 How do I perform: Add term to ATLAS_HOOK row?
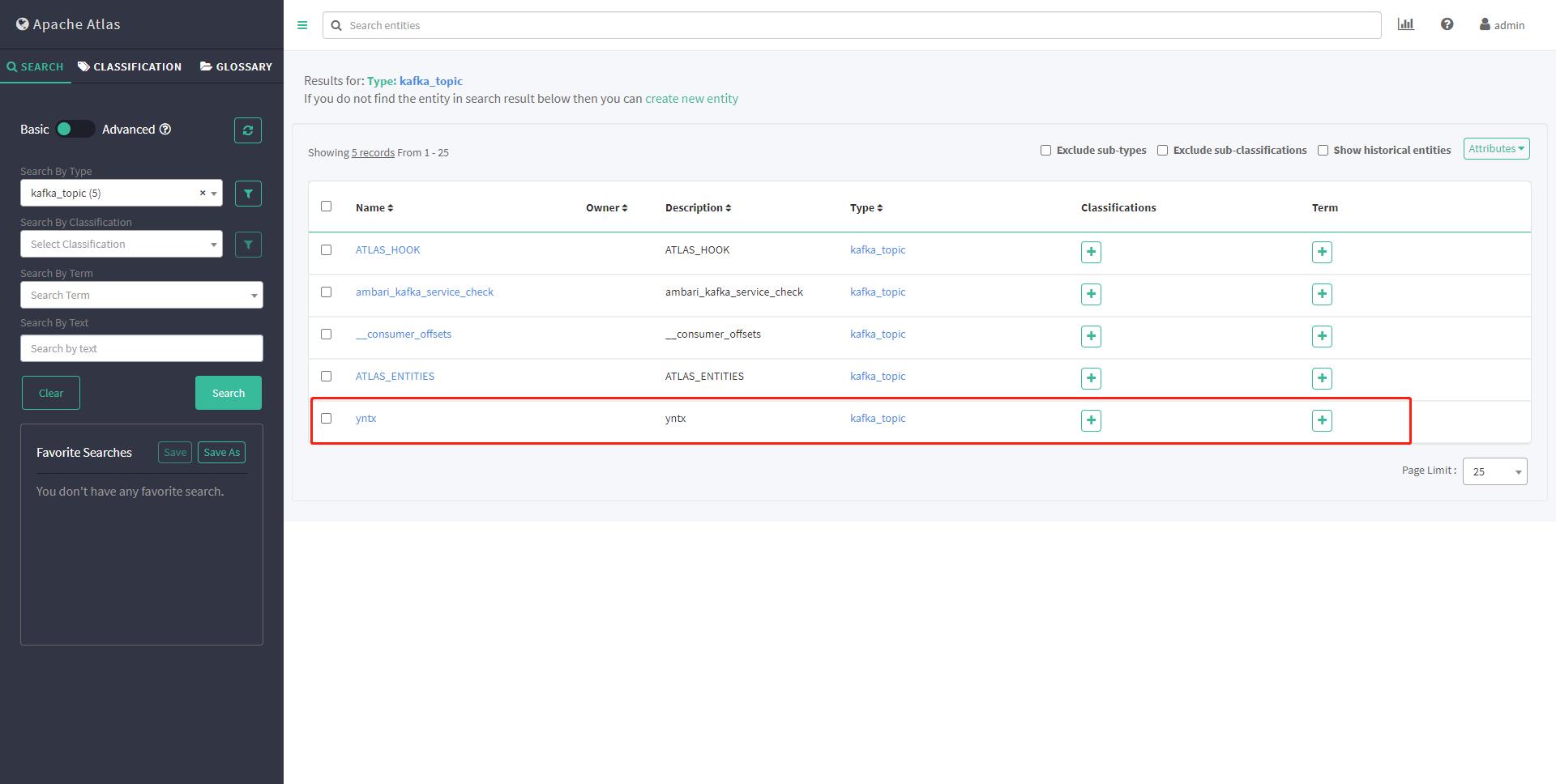(1322, 252)
